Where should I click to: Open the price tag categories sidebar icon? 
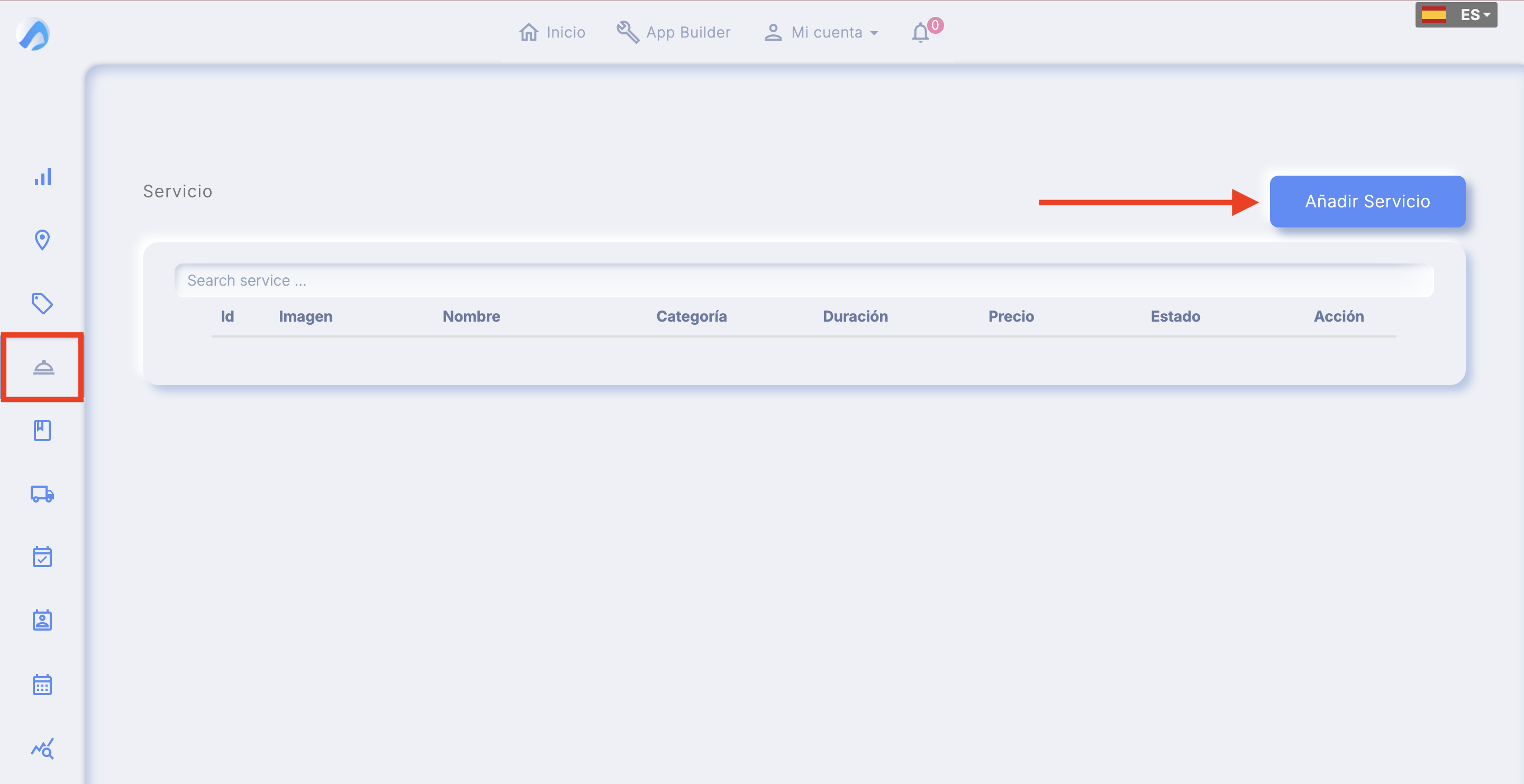click(42, 303)
